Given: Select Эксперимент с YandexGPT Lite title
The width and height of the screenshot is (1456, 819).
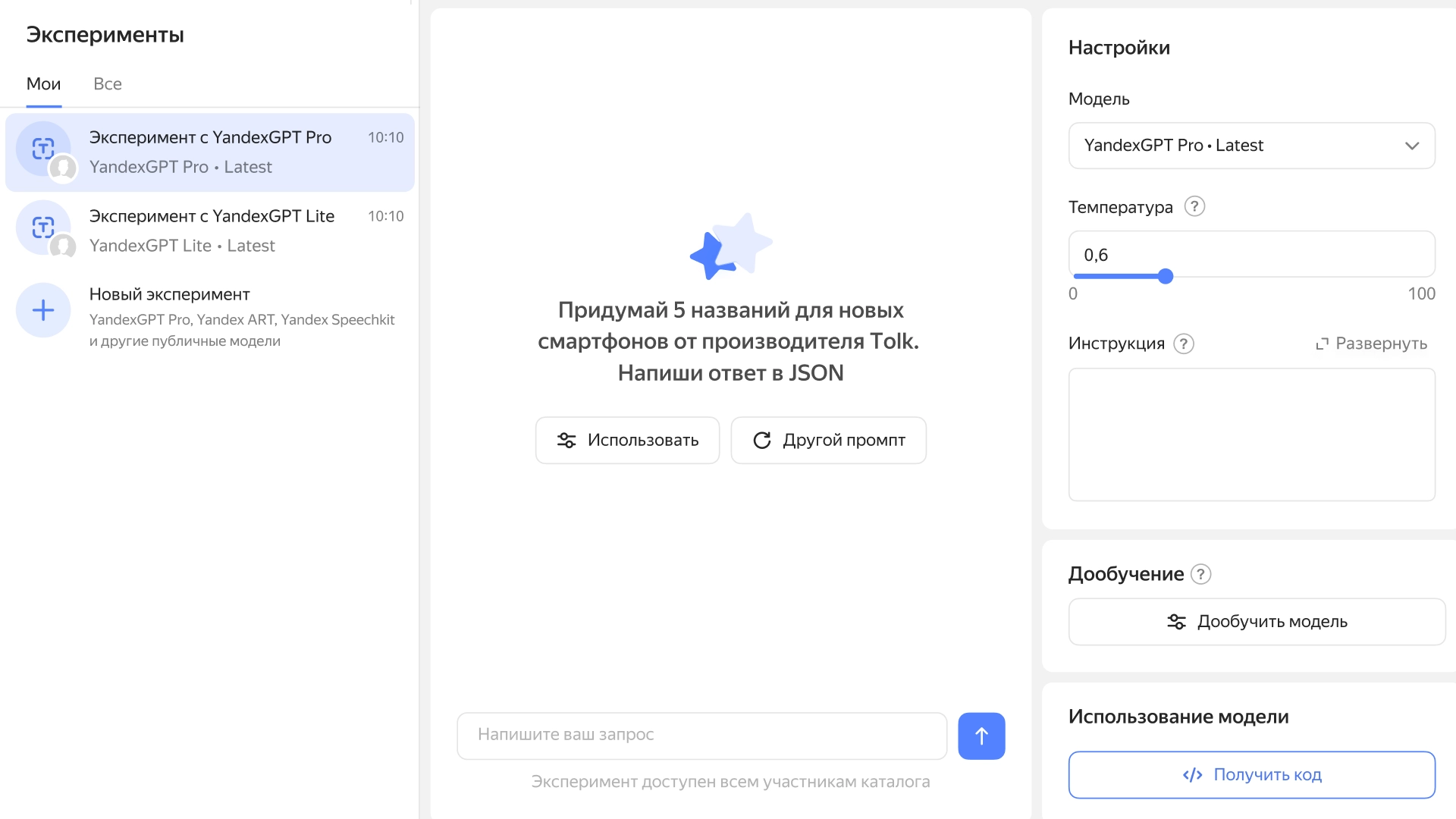Looking at the screenshot, I should [212, 216].
